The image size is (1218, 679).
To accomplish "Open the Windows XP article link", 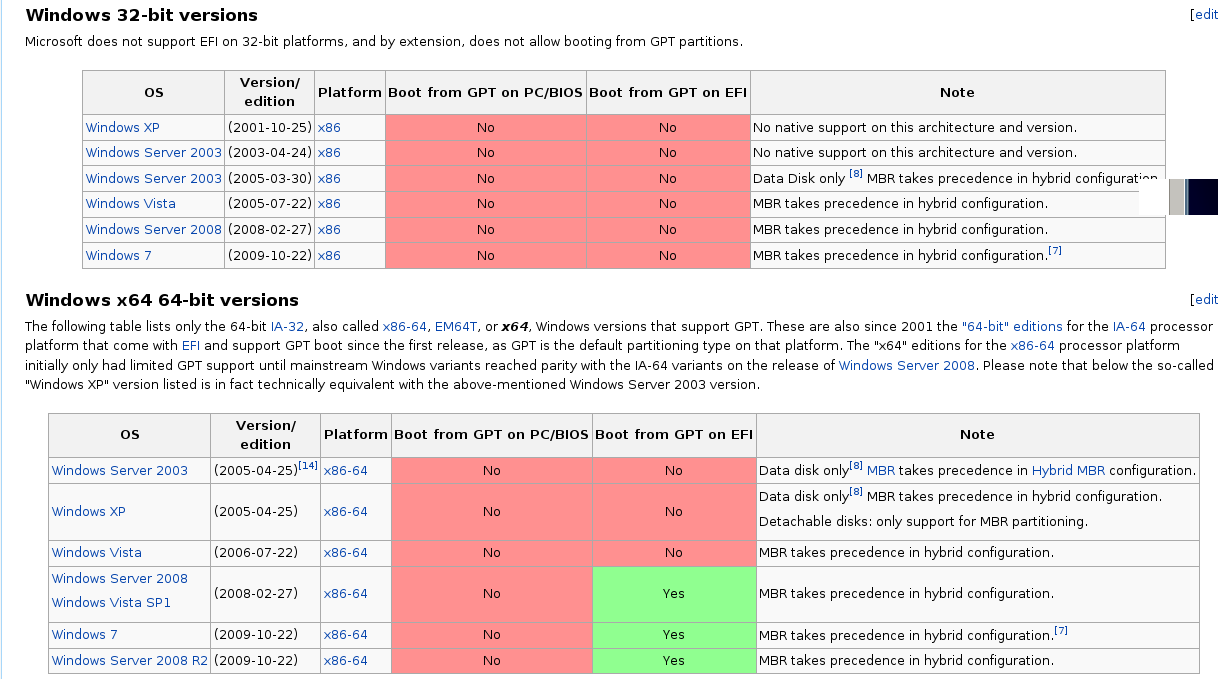I will [122, 127].
